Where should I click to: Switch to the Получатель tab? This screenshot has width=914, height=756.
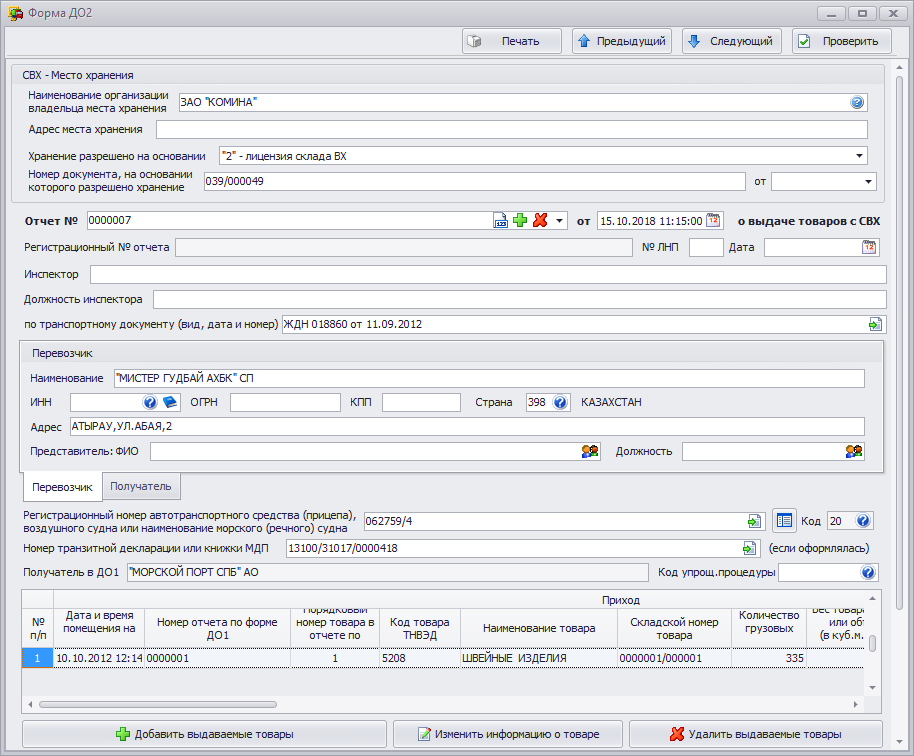coord(141,486)
